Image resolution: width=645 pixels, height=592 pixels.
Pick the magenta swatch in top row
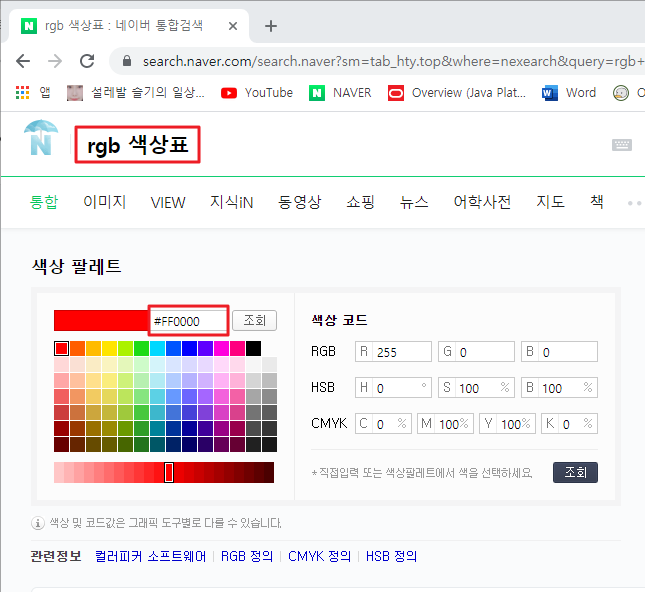pyautogui.click(x=221, y=348)
